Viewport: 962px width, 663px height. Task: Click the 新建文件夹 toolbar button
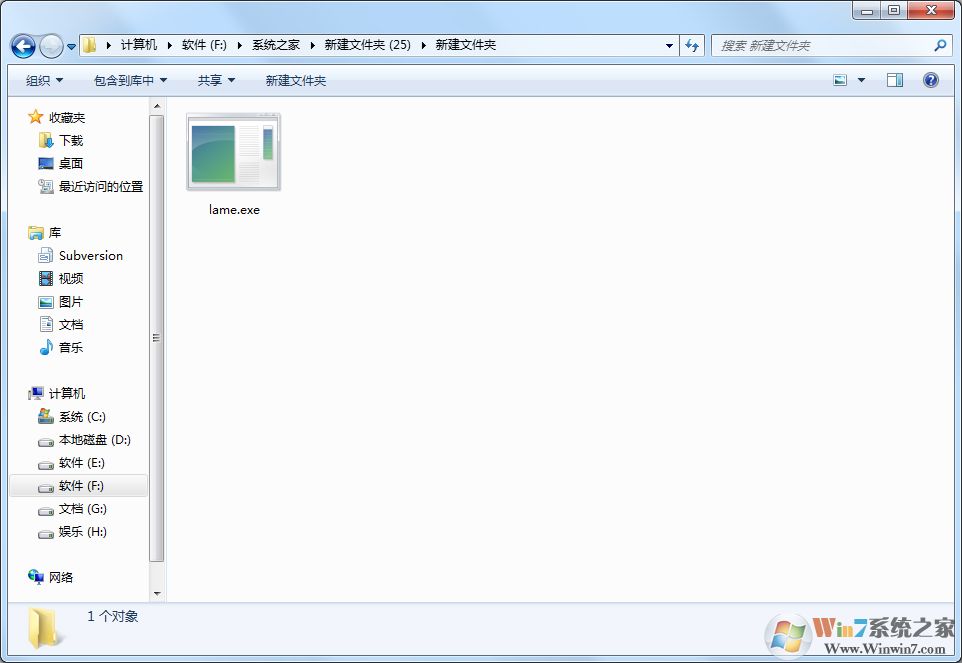295,80
